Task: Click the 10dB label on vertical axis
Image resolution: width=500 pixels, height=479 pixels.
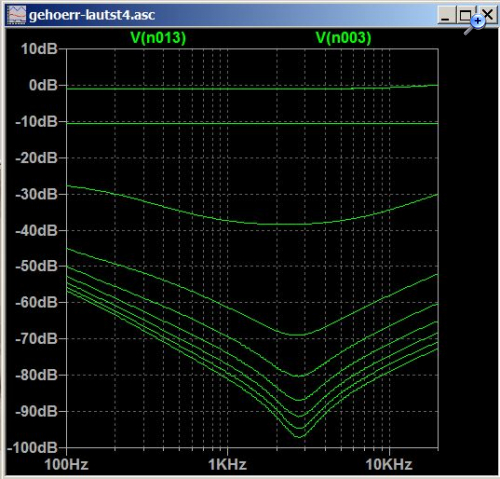Action: pos(39,49)
